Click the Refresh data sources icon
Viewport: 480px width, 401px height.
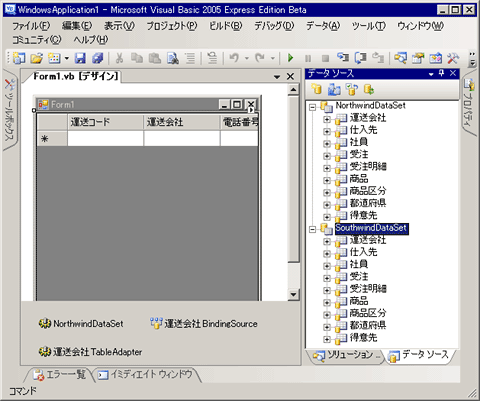pos(369,89)
